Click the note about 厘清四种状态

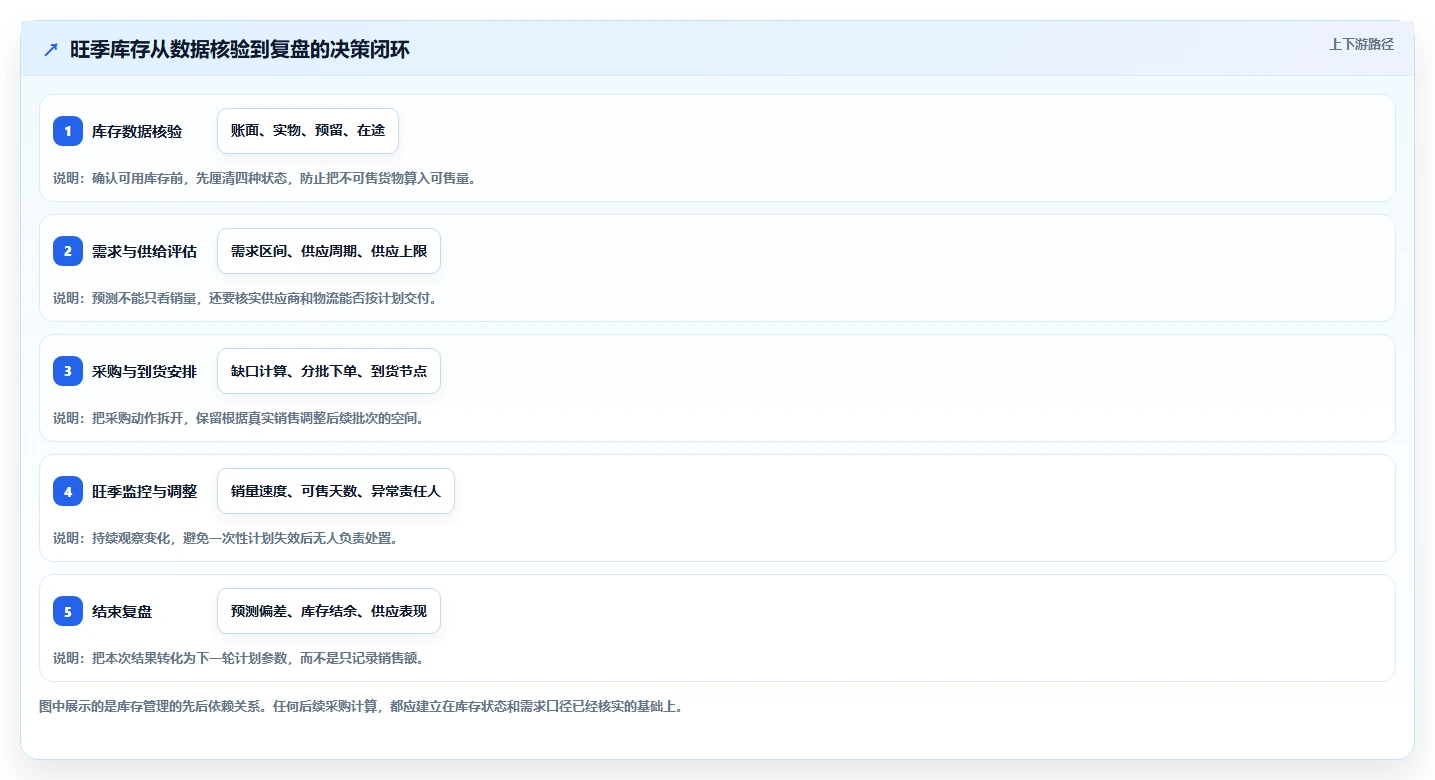click(264, 178)
